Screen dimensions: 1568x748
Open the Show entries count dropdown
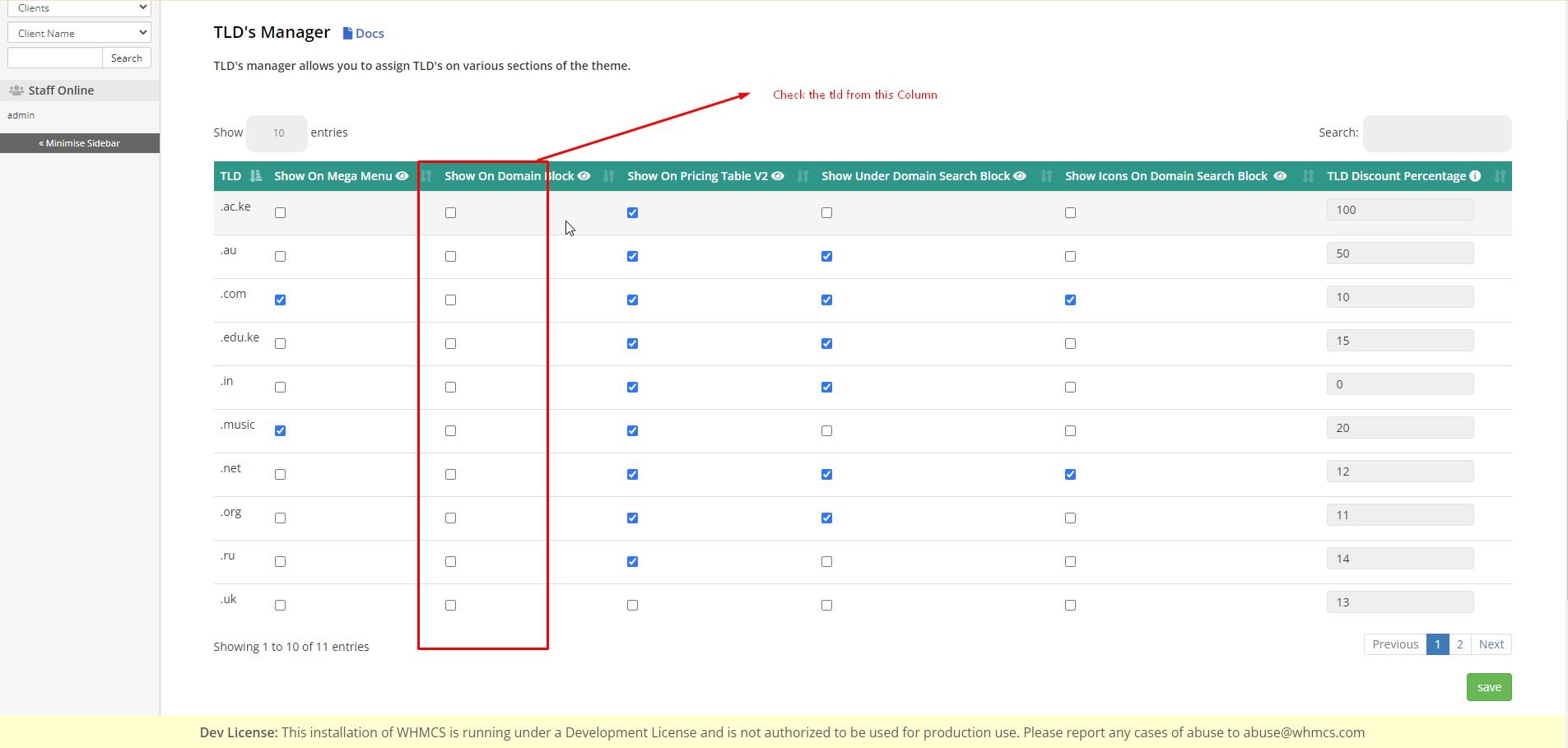[x=277, y=133]
